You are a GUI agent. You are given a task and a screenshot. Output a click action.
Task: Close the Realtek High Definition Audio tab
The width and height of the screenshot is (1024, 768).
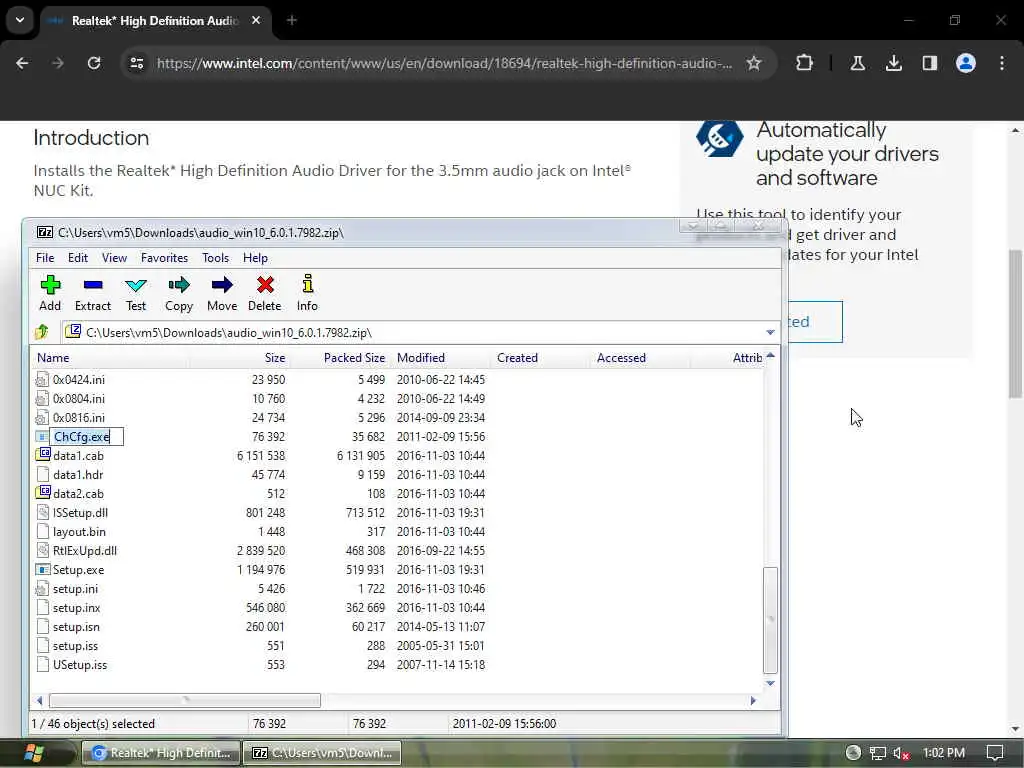[256, 21]
